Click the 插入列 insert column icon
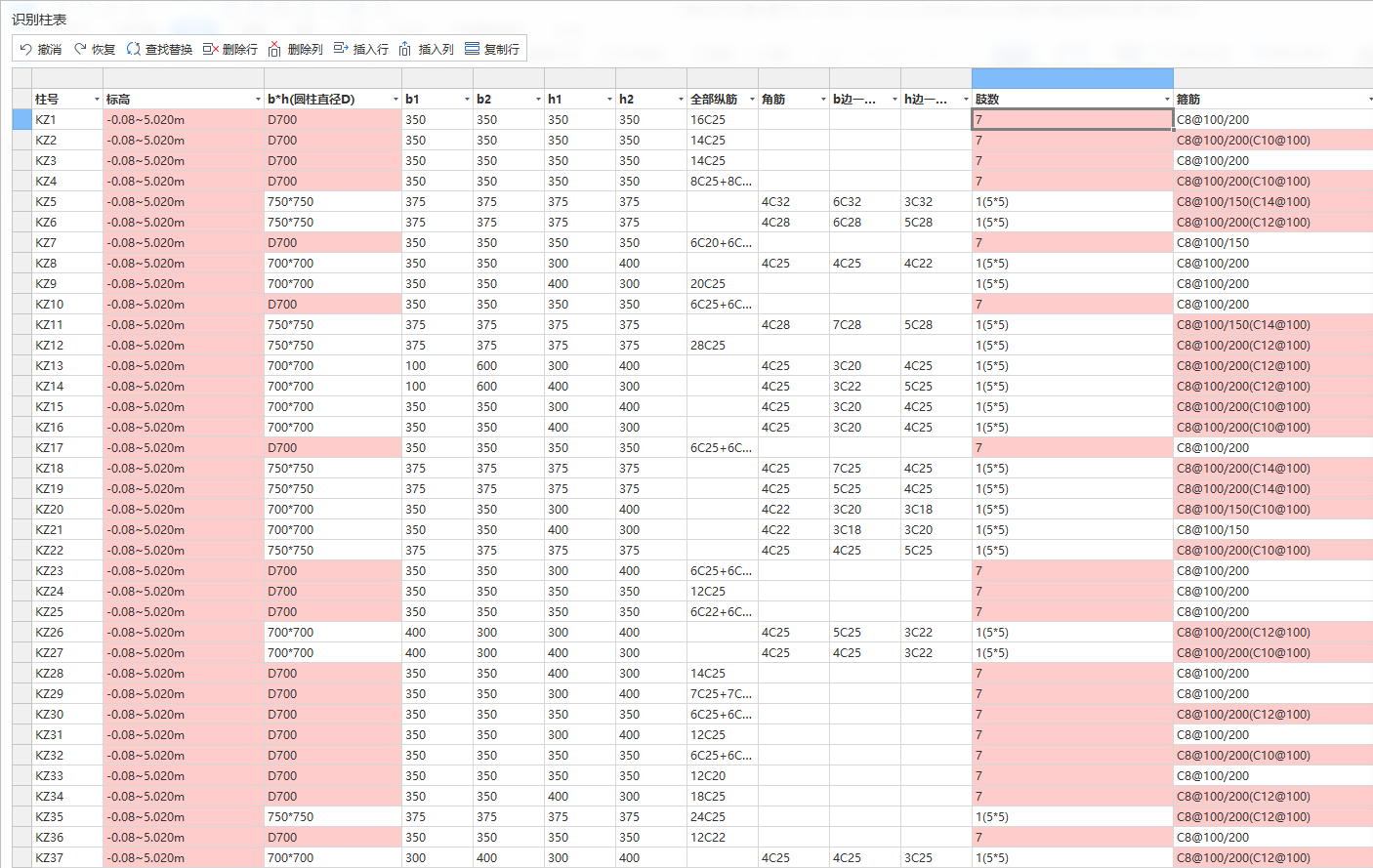 tap(405, 49)
